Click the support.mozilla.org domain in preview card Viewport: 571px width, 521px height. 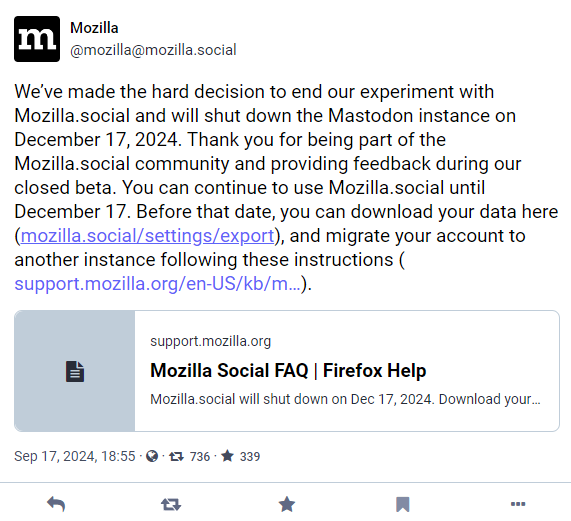coord(210,342)
